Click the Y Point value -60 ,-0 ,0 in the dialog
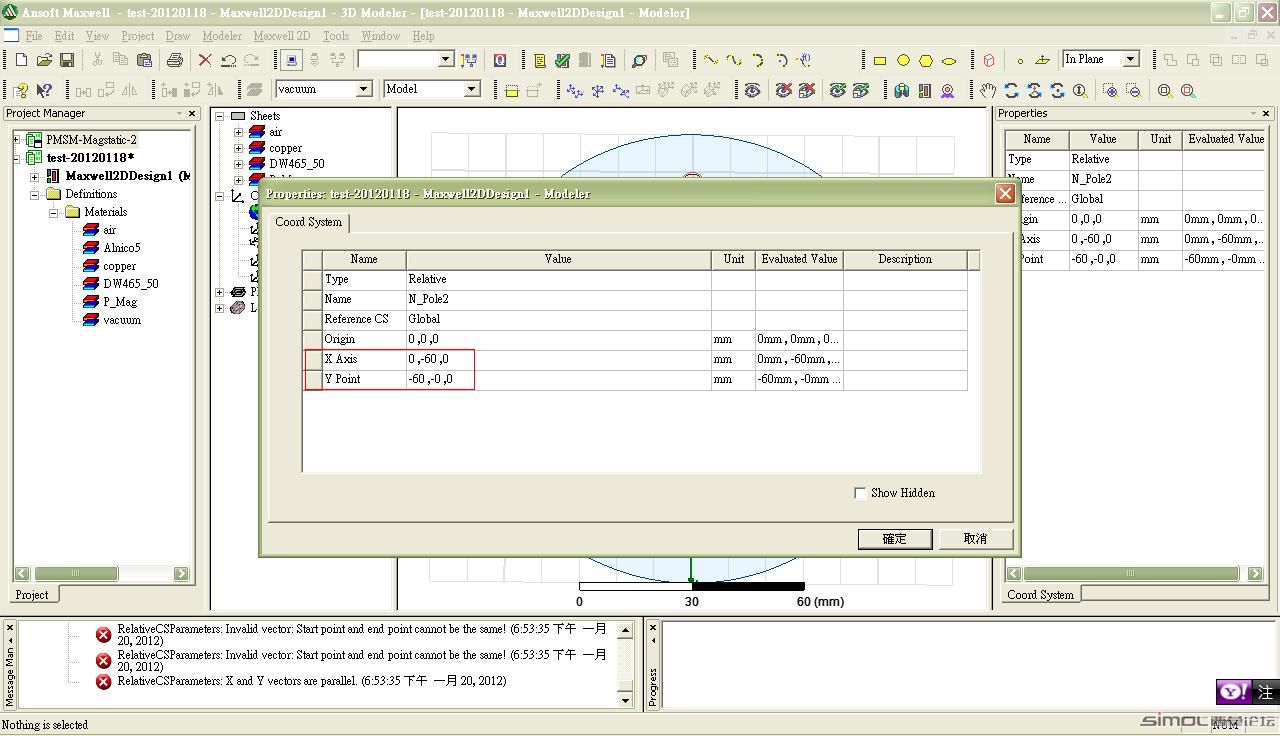The image size is (1284, 736). pos(558,379)
